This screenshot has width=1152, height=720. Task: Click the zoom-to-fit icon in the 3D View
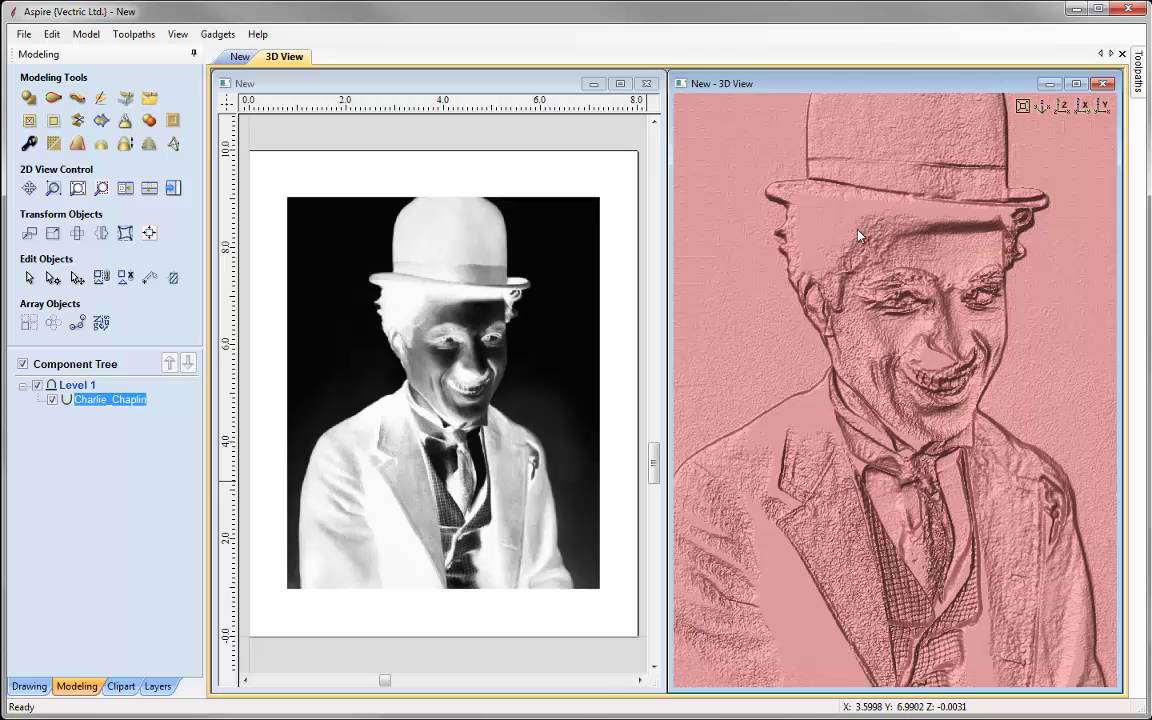pos(1023,107)
